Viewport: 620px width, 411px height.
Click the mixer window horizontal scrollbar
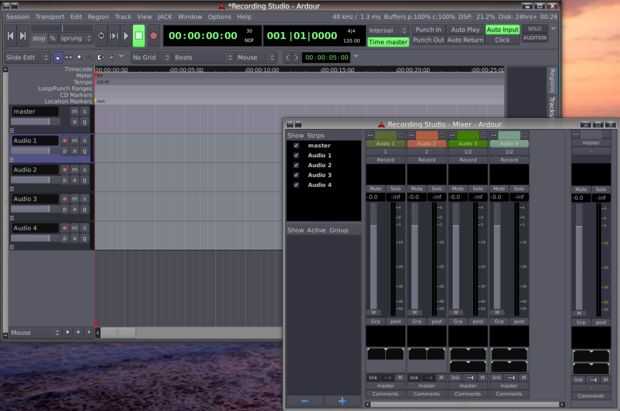pos(465,404)
